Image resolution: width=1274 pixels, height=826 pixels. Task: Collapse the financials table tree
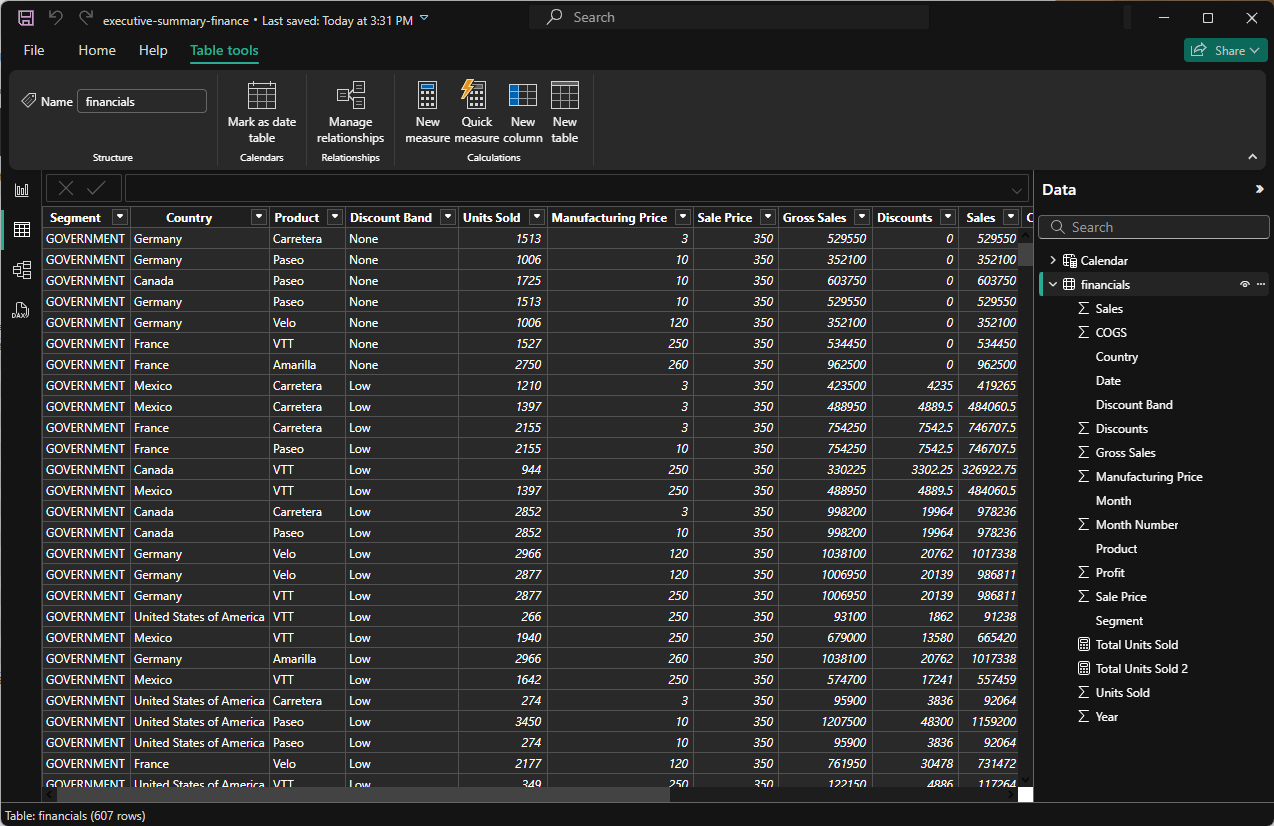click(1052, 285)
